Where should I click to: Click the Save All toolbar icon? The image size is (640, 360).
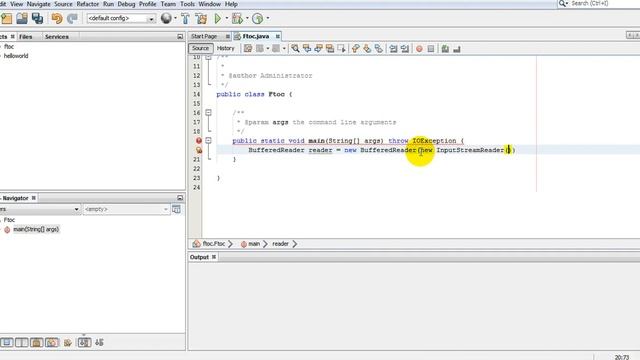click(x=37, y=18)
